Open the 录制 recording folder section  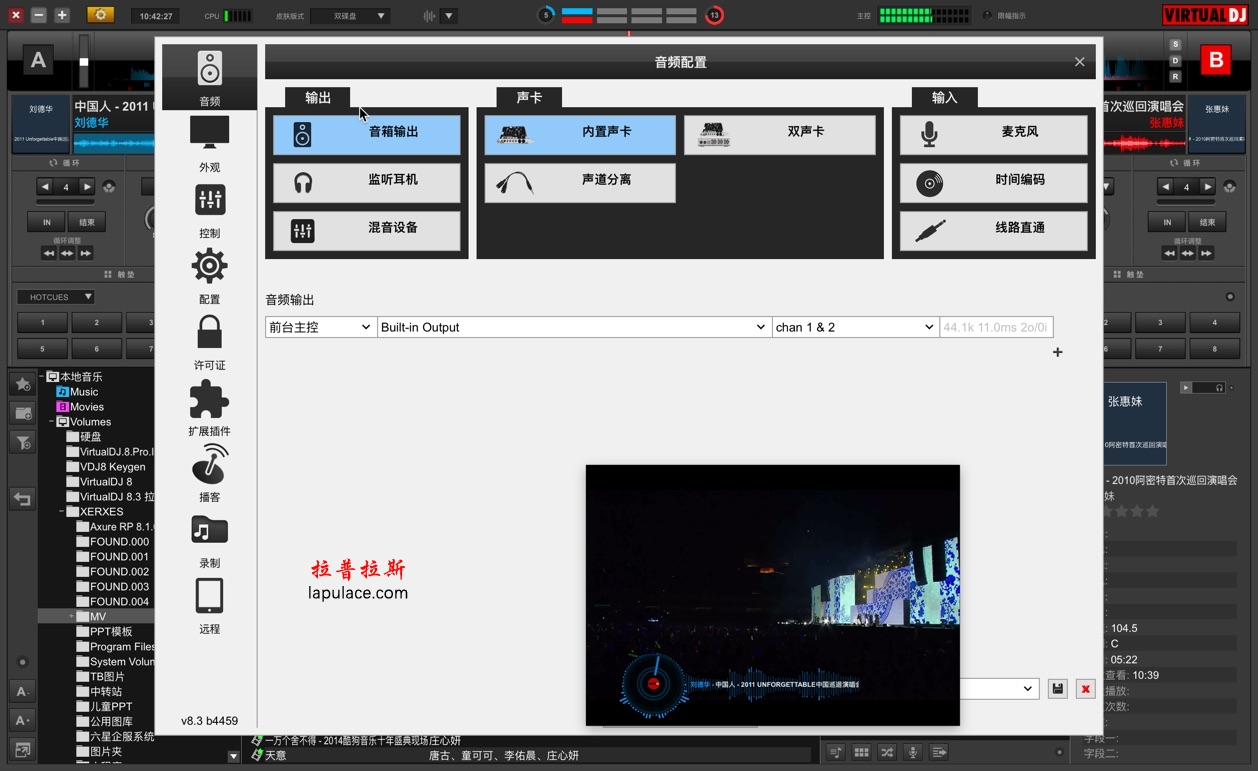tap(209, 539)
